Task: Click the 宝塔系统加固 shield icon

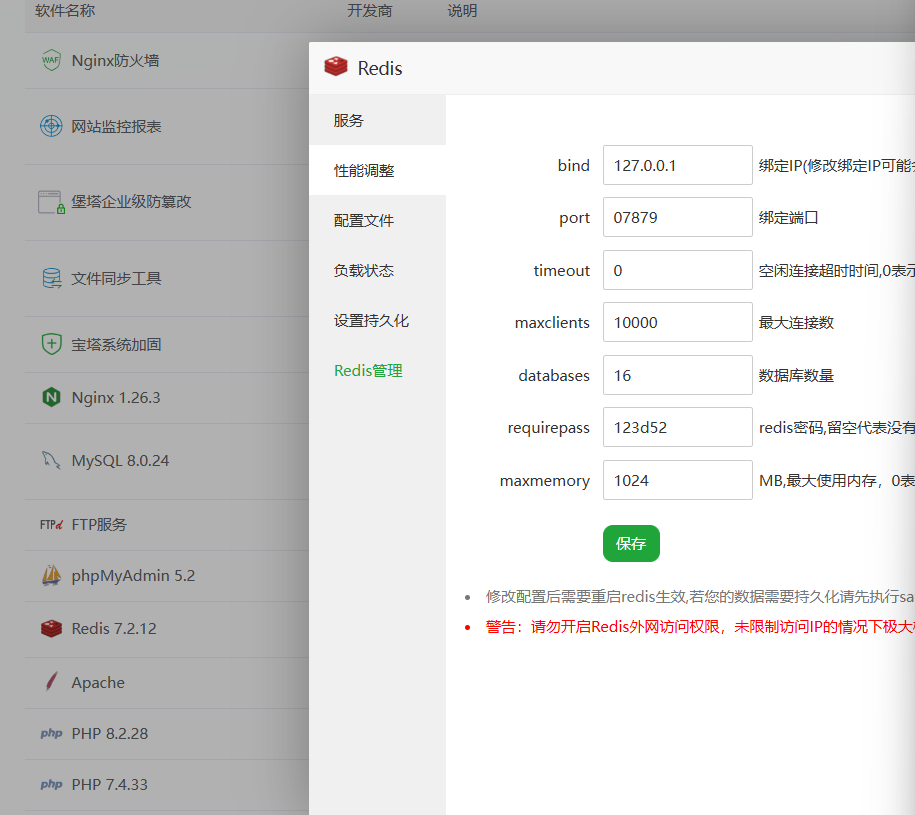Action: point(51,344)
